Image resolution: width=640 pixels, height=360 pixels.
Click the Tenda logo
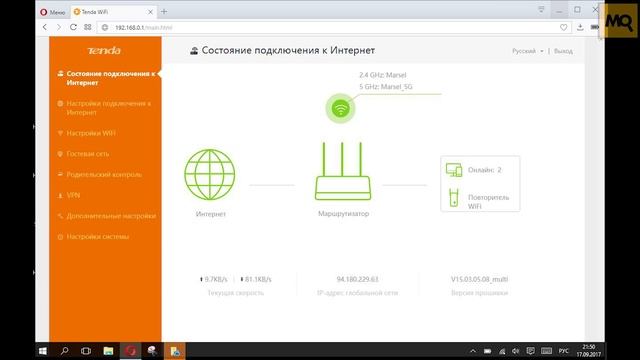pos(104,51)
